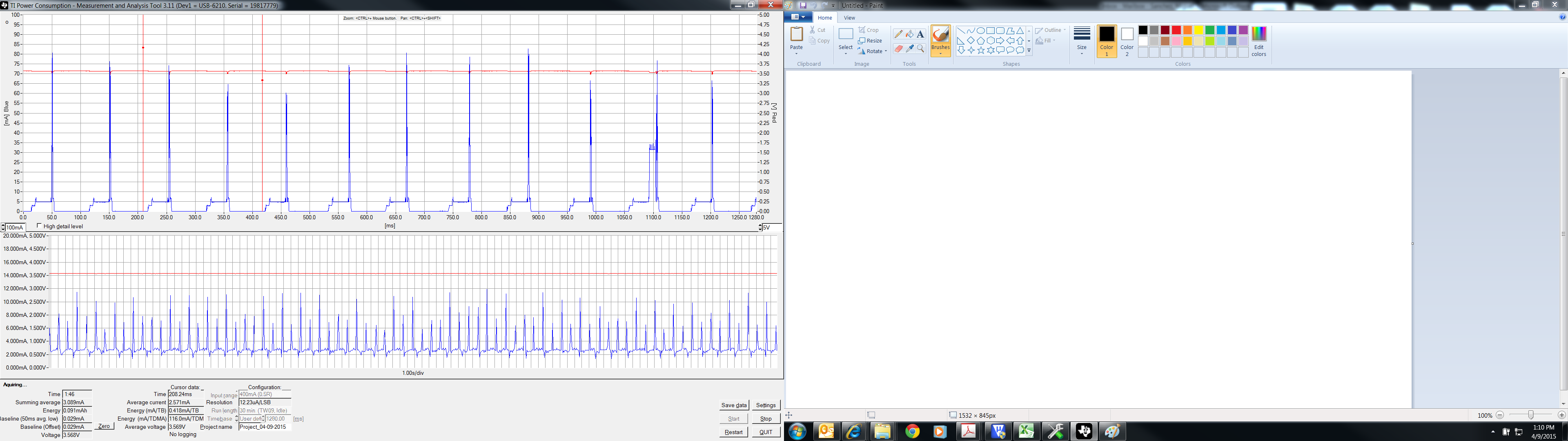The height and width of the screenshot is (441, 1568).
Task: Click the Resize tool in Paint
Action: [x=871, y=41]
